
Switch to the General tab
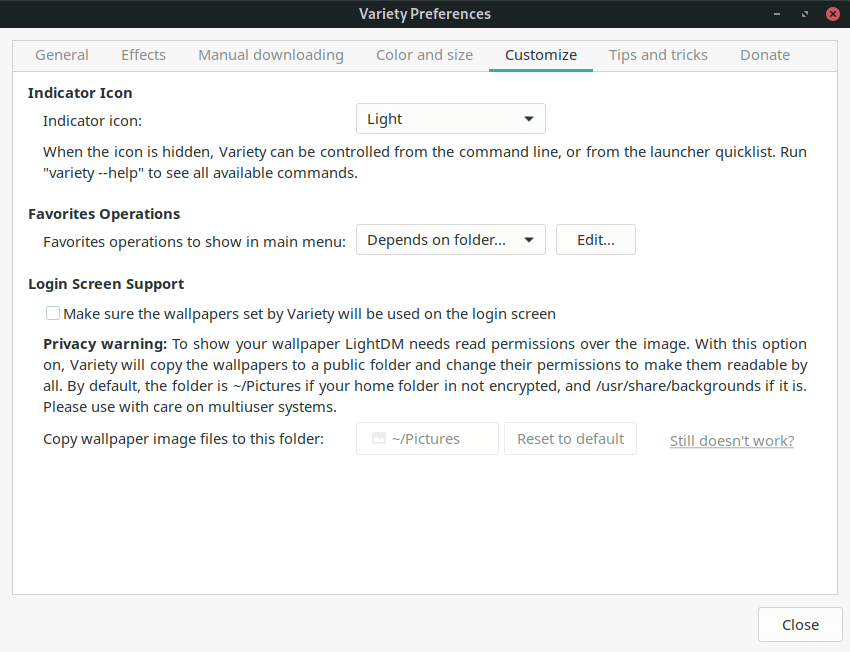(x=62, y=55)
